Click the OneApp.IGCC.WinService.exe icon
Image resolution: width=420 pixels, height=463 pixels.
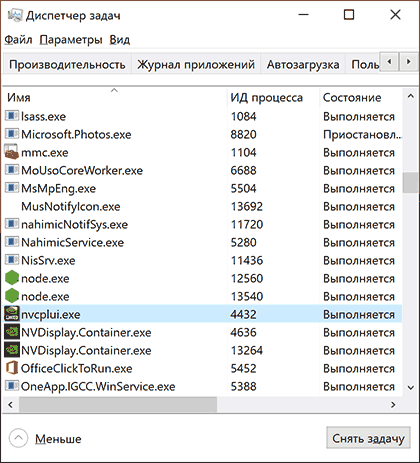click(12, 386)
